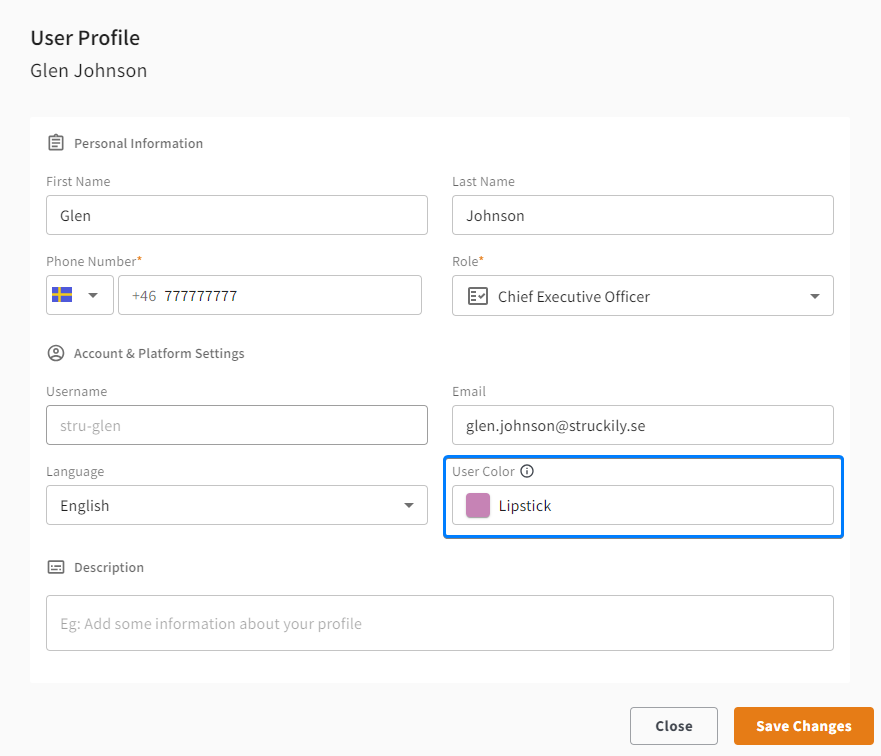Focus the First Name field containing Glen
This screenshot has height=756, width=881.
[x=237, y=215]
